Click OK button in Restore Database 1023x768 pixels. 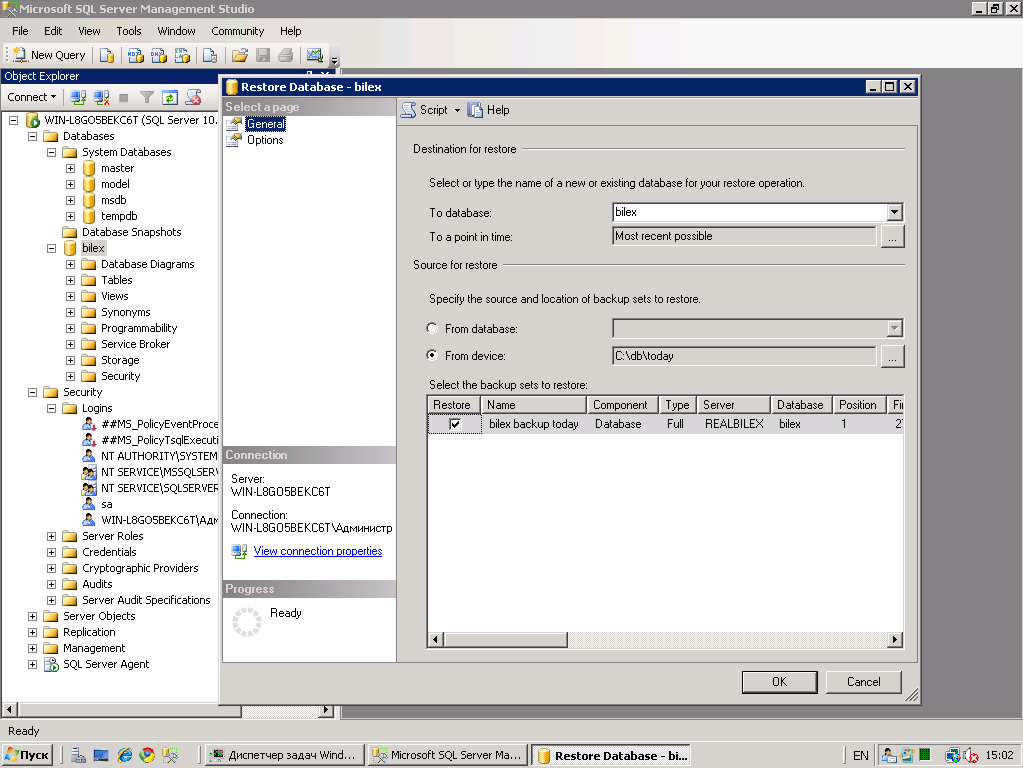(x=780, y=682)
